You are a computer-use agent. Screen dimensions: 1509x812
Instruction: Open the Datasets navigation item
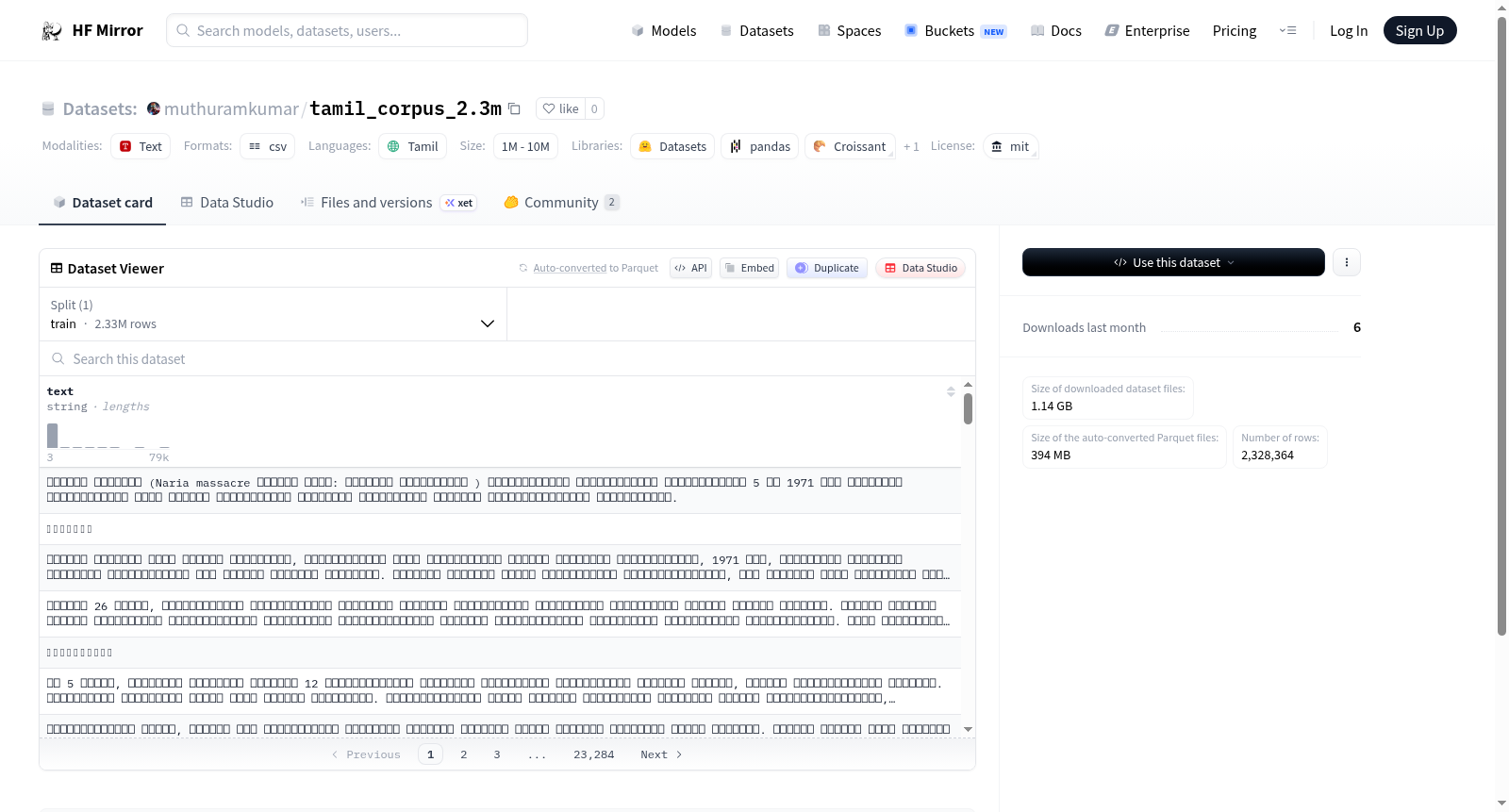(x=756, y=31)
